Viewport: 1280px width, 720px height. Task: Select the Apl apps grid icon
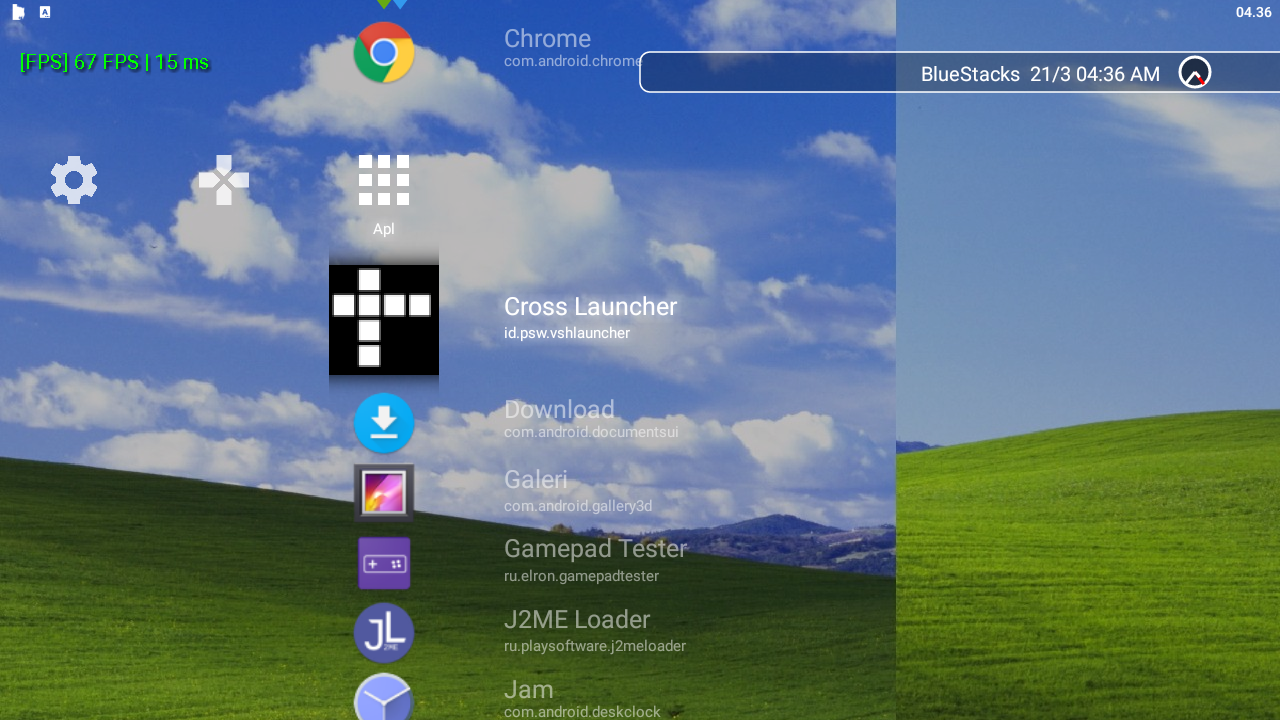(x=384, y=180)
